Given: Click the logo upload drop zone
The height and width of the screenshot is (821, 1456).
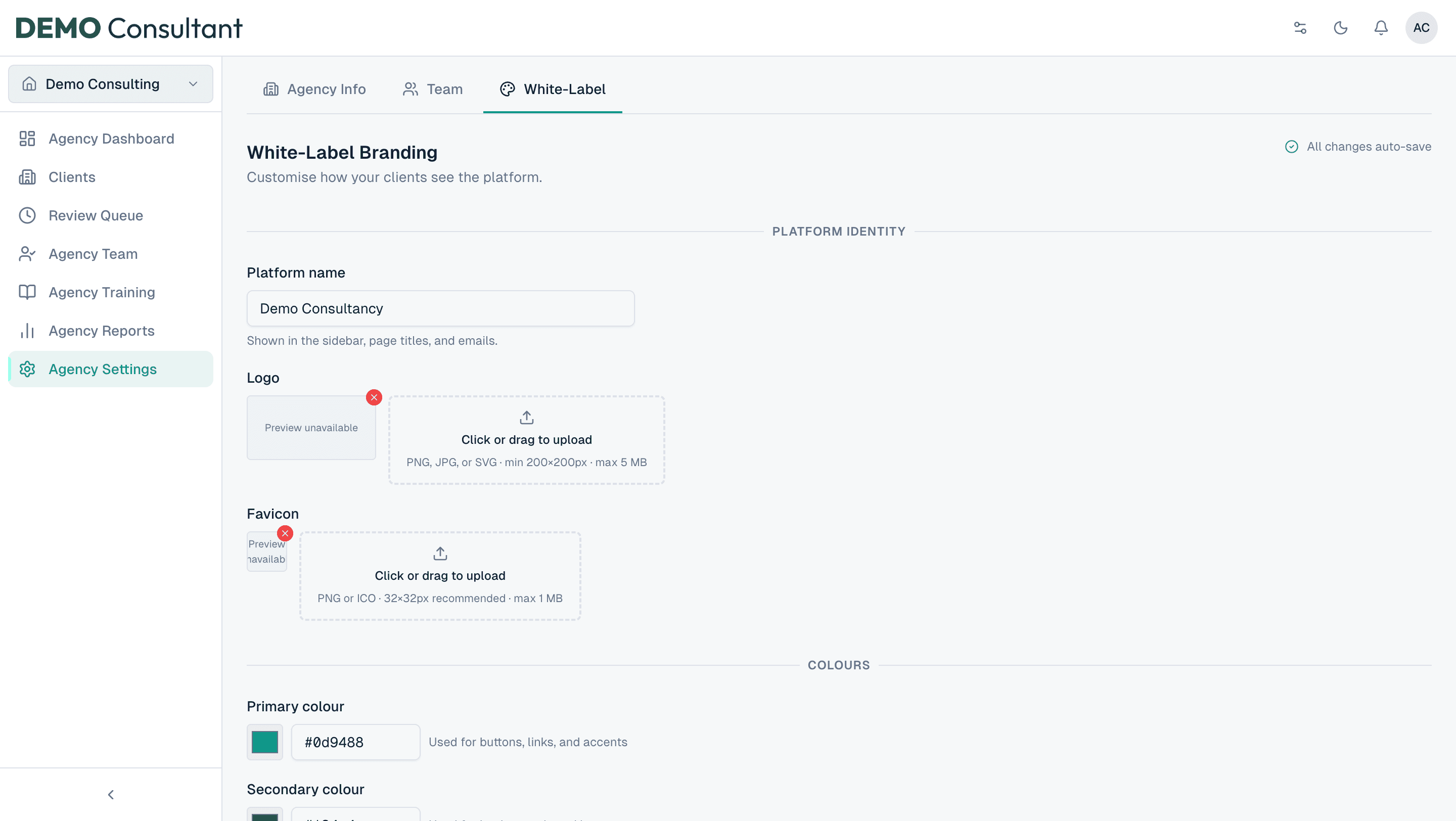Looking at the screenshot, I should [527, 440].
